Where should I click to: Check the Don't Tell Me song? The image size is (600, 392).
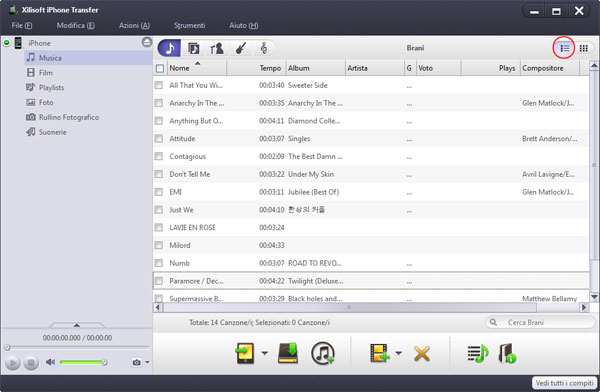click(159, 174)
